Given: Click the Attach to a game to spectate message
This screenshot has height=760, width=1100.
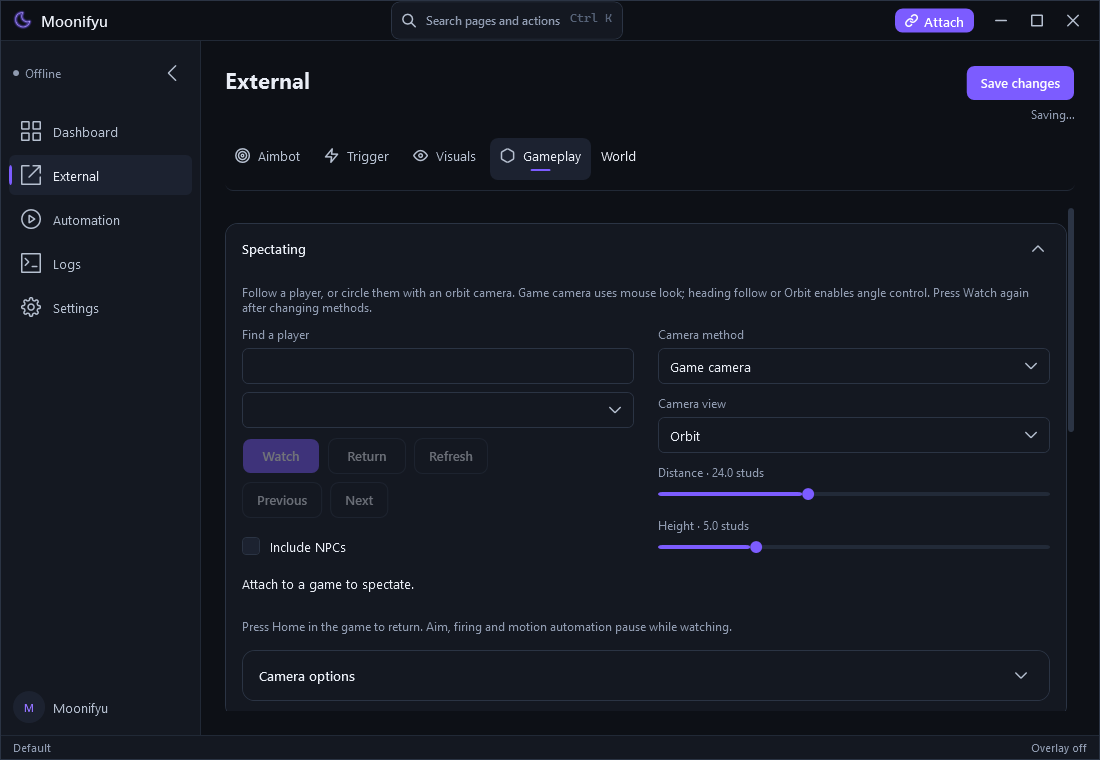Looking at the screenshot, I should (x=328, y=585).
